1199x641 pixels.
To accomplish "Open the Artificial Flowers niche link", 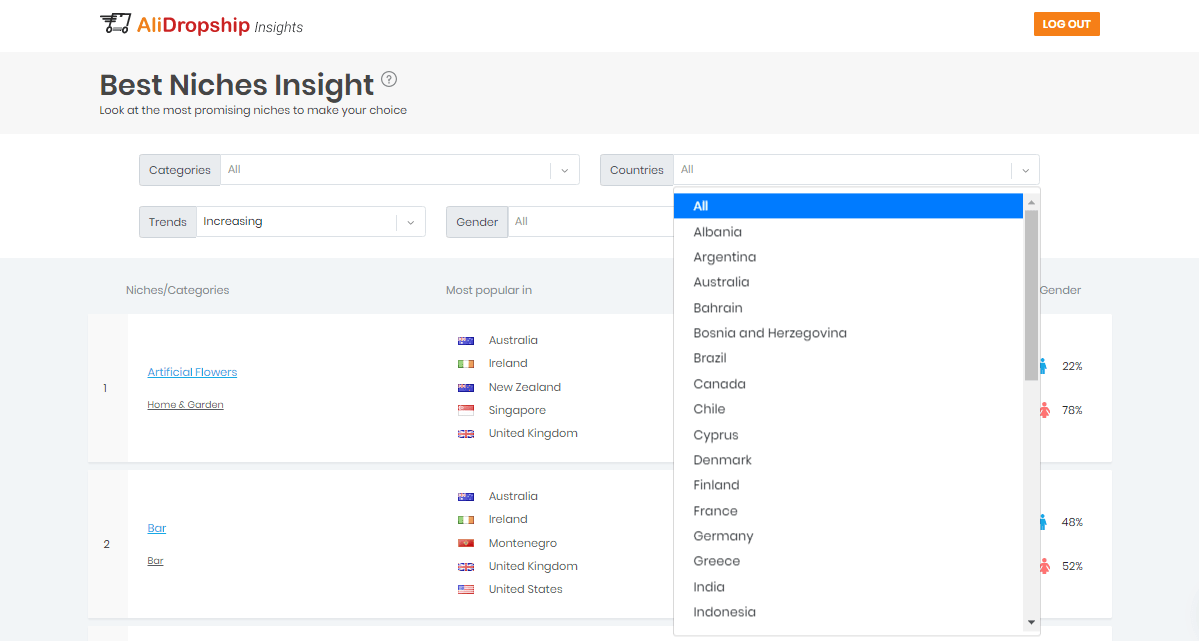I will tap(192, 372).
